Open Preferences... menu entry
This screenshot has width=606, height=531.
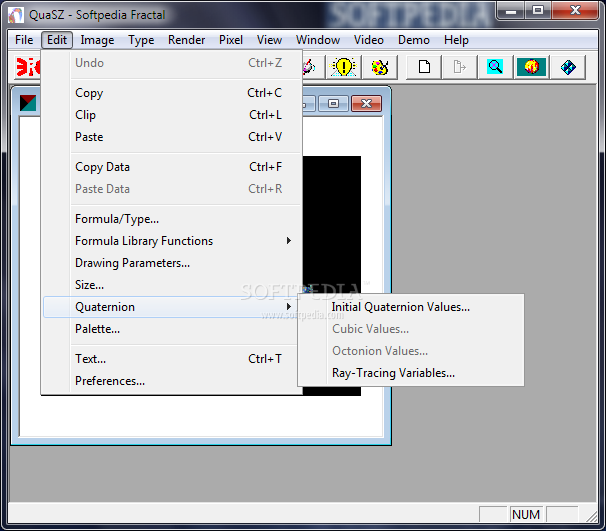pos(172,381)
